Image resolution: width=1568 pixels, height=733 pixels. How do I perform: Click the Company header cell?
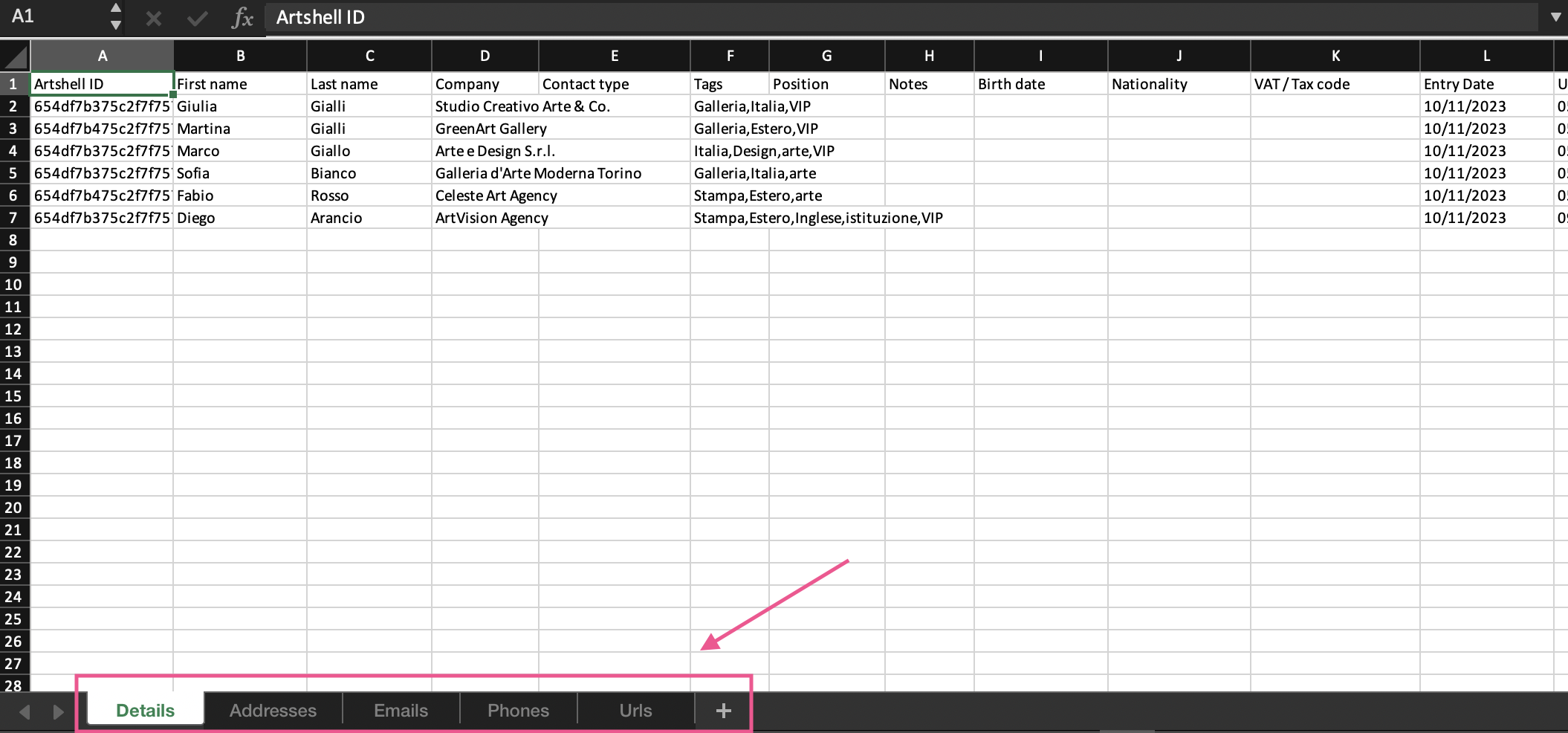(x=485, y=84)
